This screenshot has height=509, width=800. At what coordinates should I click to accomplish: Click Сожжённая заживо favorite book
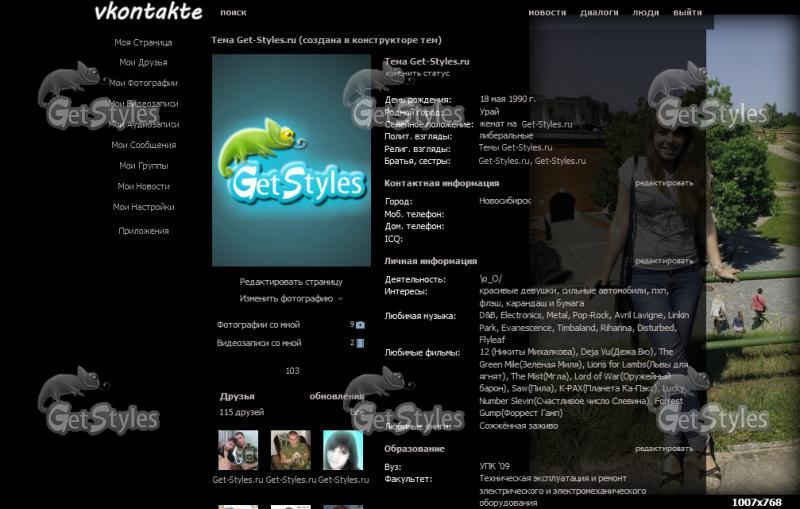[518, 426]
